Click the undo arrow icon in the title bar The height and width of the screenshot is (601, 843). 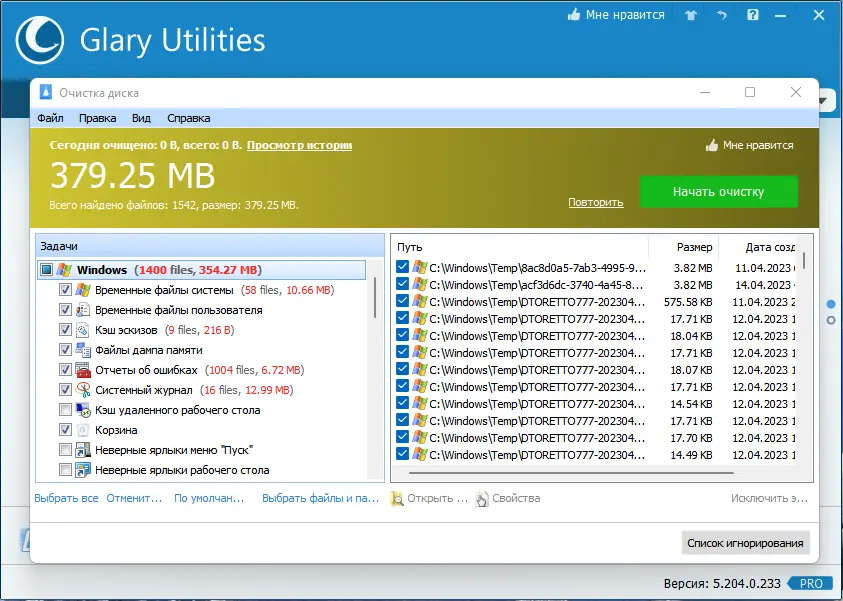click(722, 15)
